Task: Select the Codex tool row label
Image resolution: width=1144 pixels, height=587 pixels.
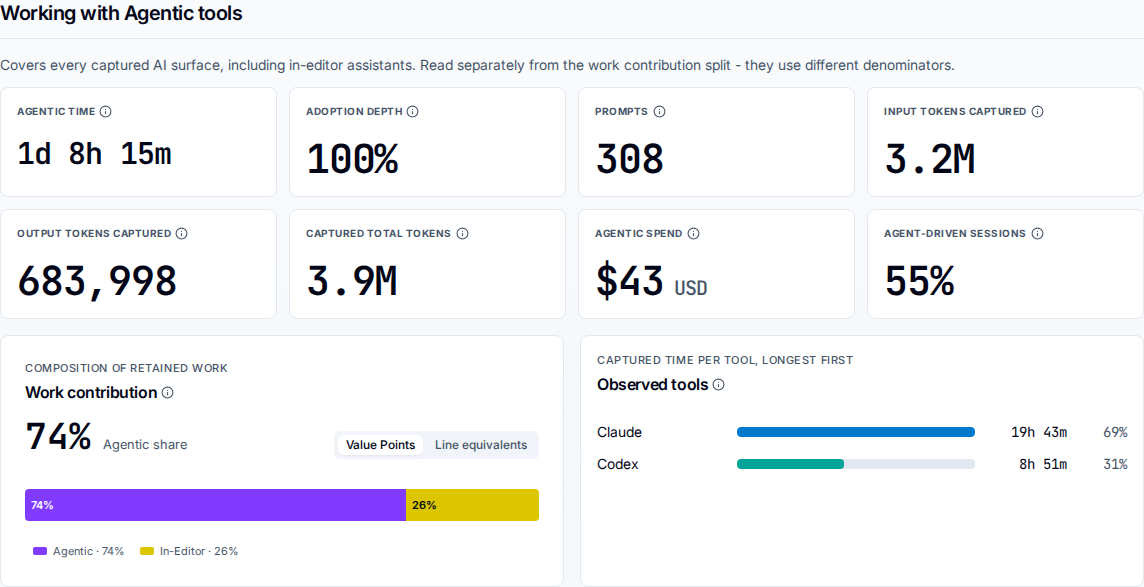Action: tap(617, 464)
